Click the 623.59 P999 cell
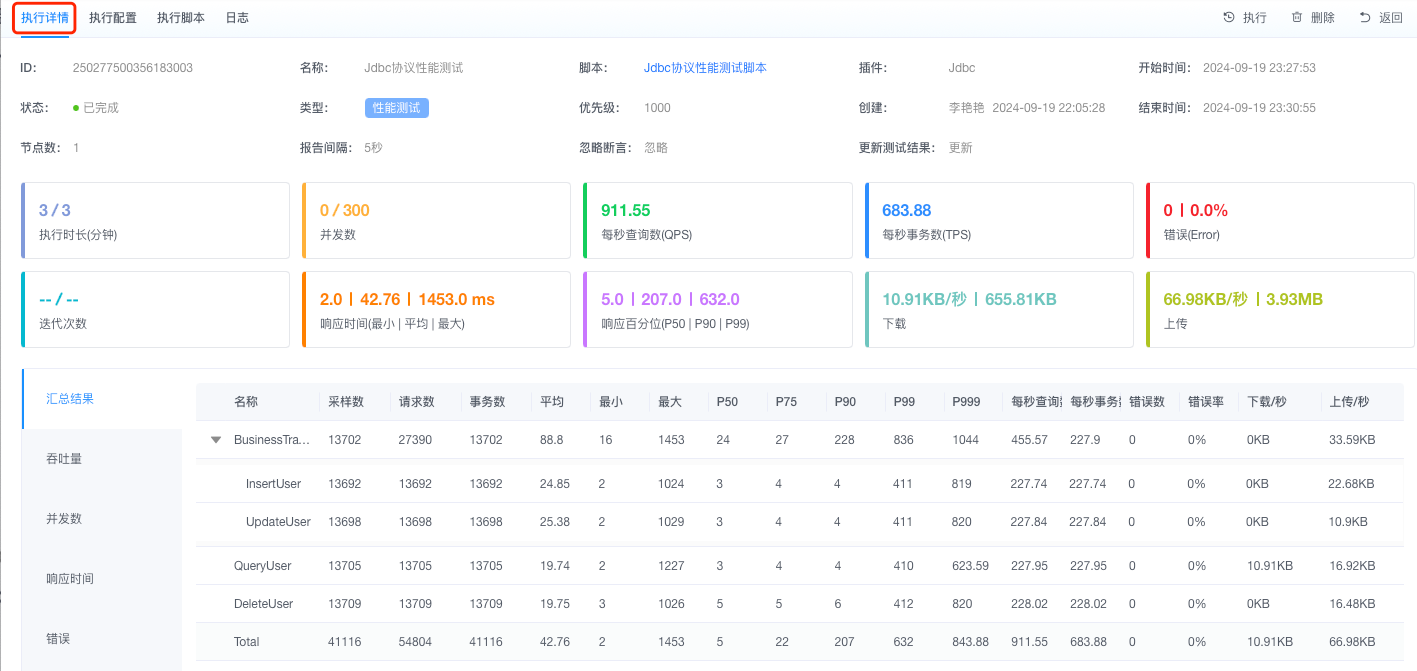1417x671 pixels. [970, 566]
